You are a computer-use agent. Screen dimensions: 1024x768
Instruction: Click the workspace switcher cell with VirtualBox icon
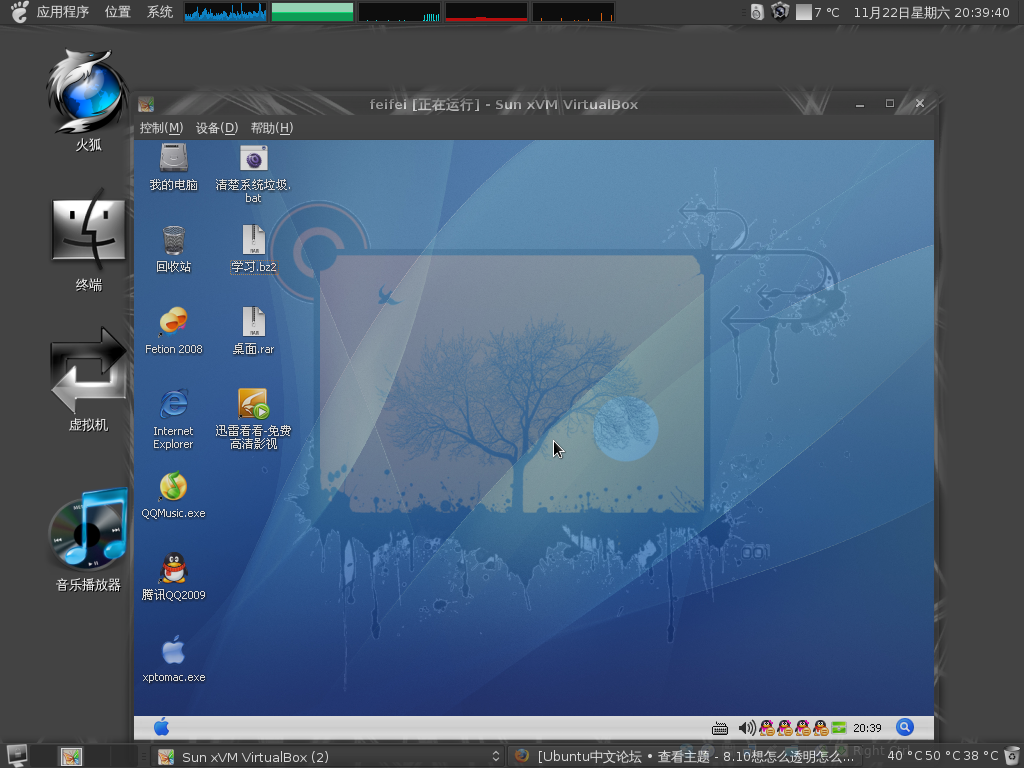(72, 756)
